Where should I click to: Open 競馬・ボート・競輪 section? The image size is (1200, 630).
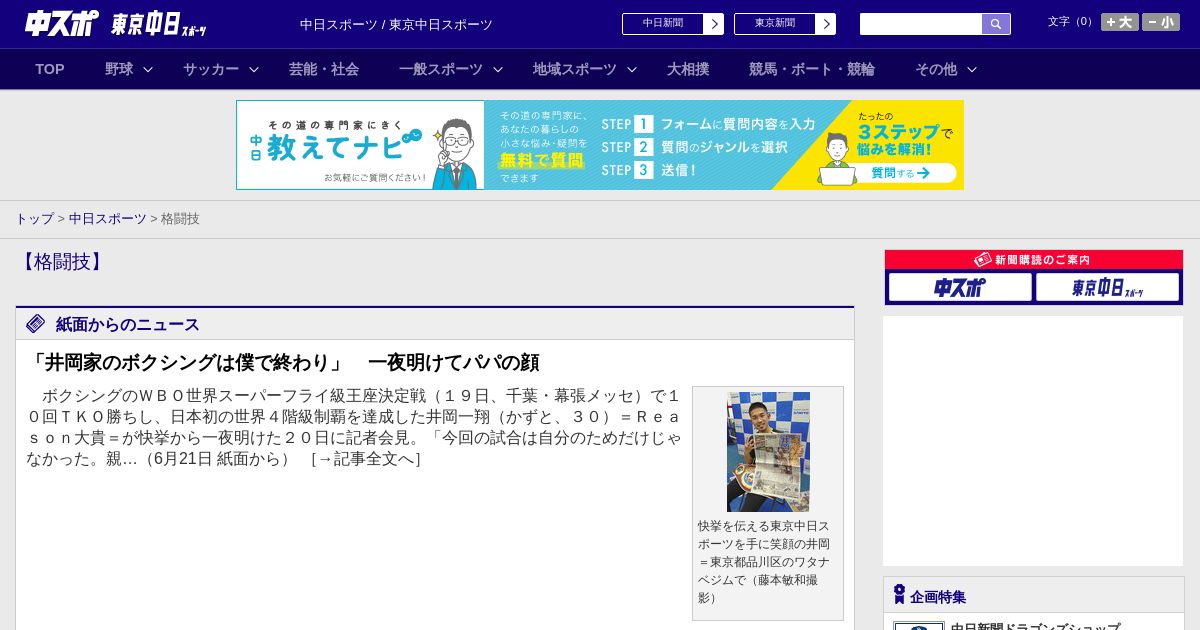(x=812, y=69)
